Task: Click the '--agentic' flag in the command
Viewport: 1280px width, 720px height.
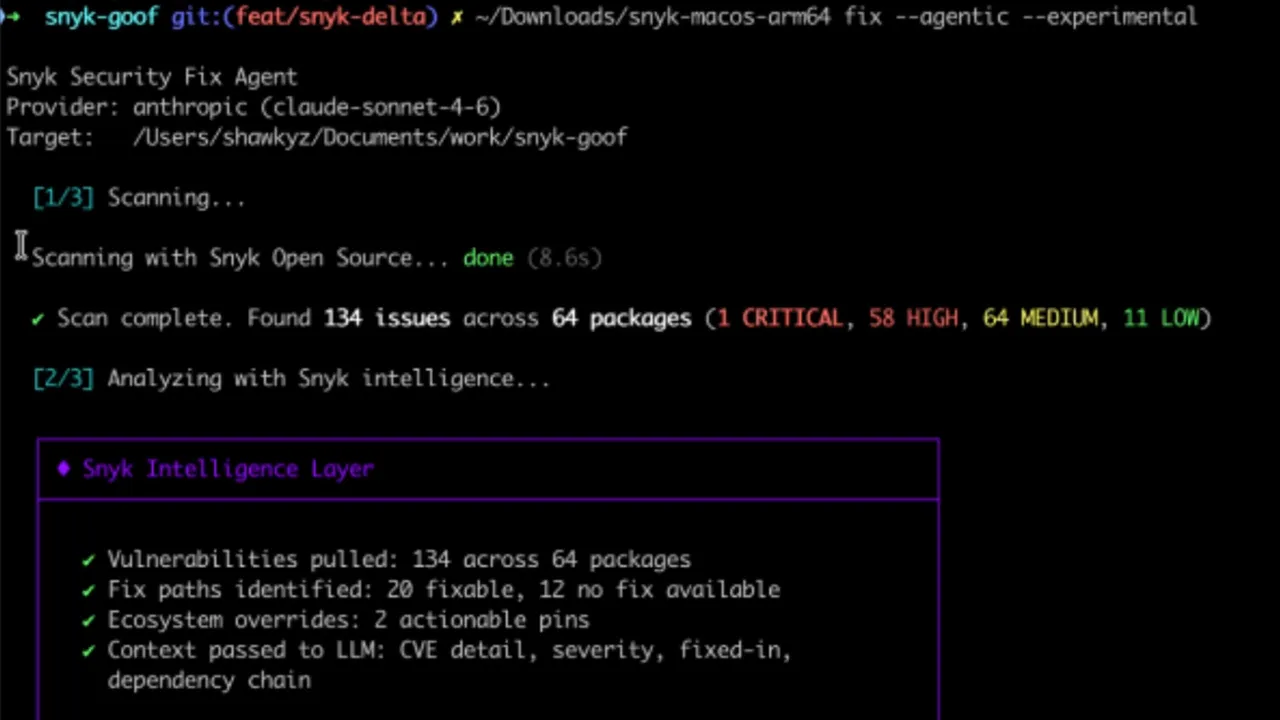Action: (x=952, y=17)
